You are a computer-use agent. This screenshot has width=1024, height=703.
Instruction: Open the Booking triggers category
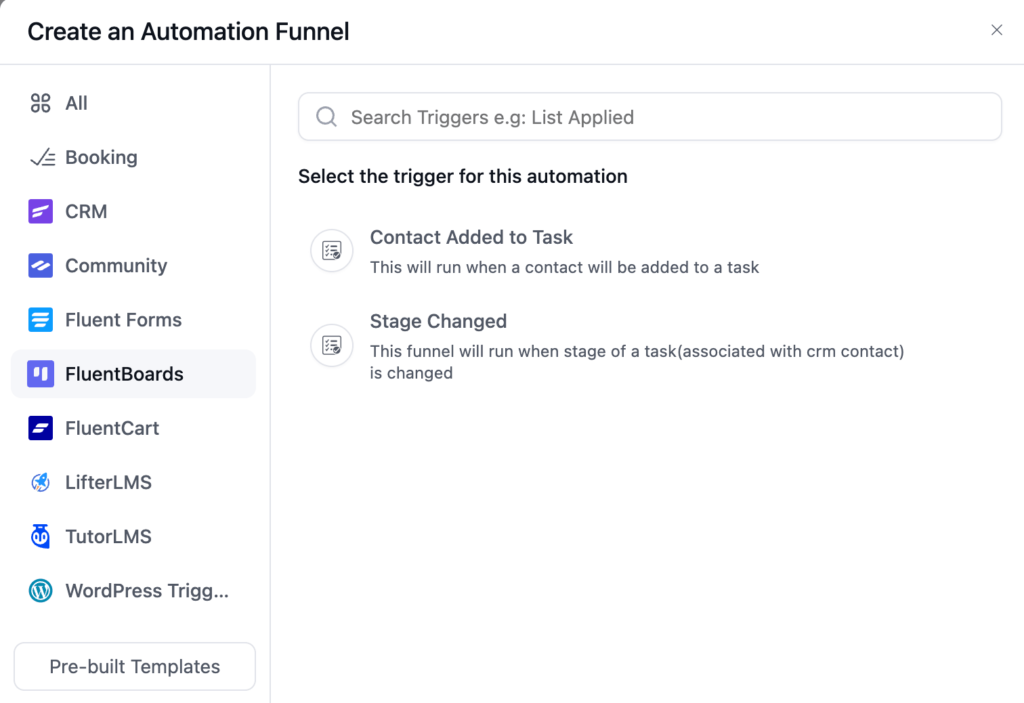(x=133, y=157)
